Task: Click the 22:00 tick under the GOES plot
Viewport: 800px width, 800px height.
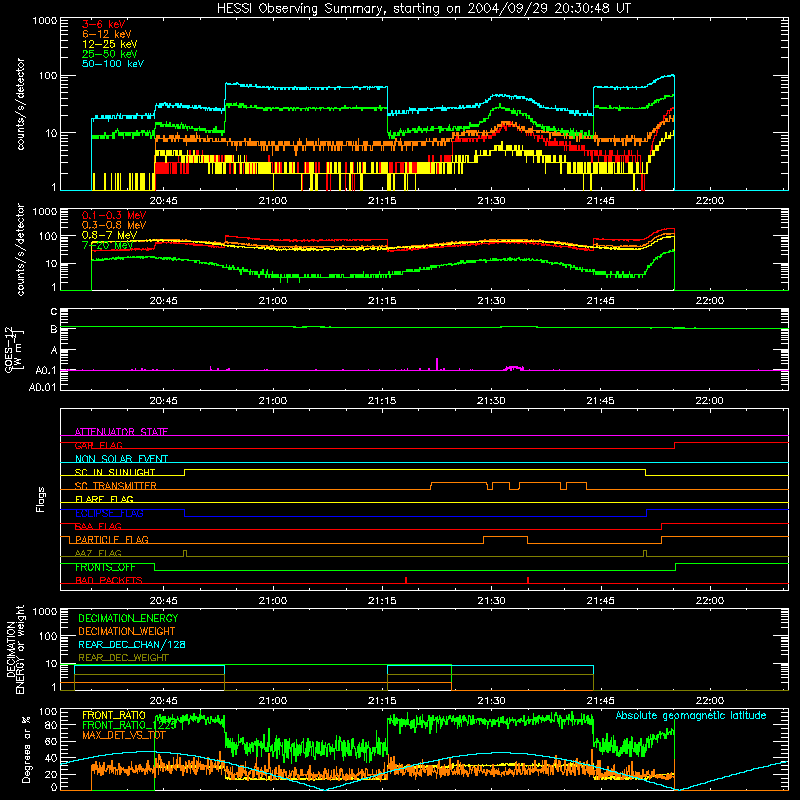Action: [x=709, y=401]
